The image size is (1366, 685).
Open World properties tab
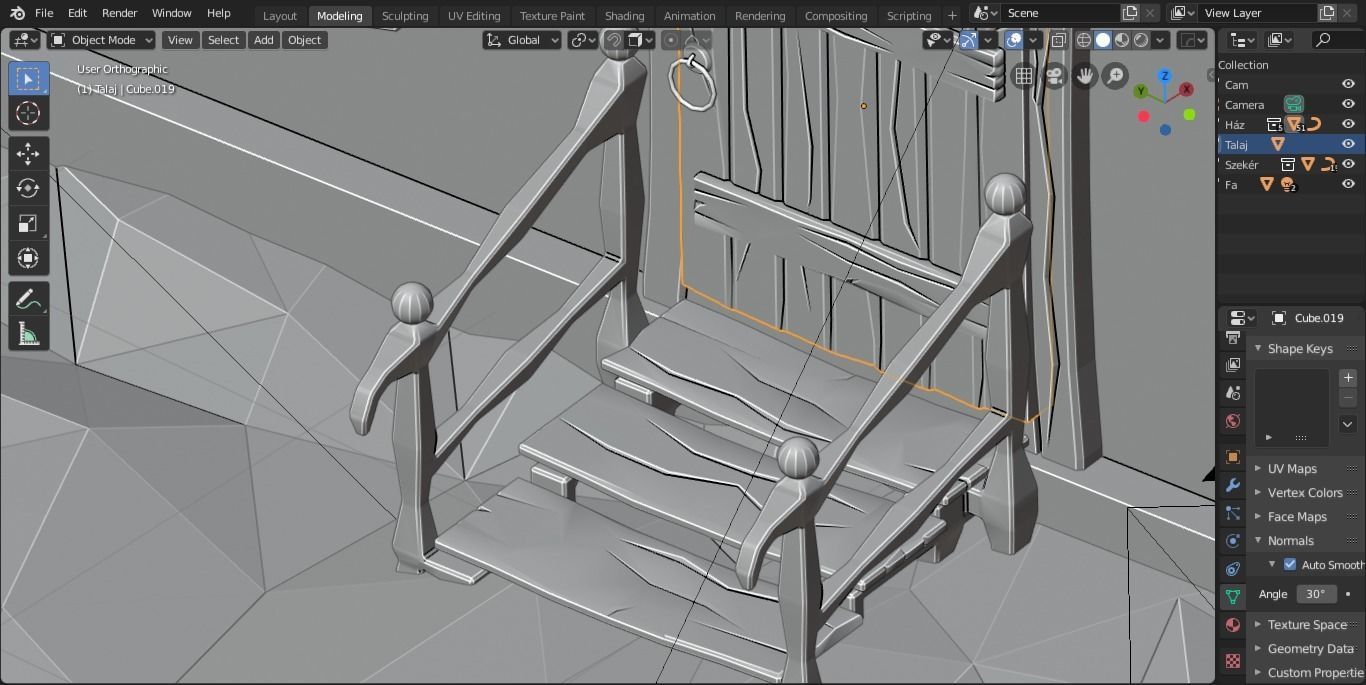1232,421
